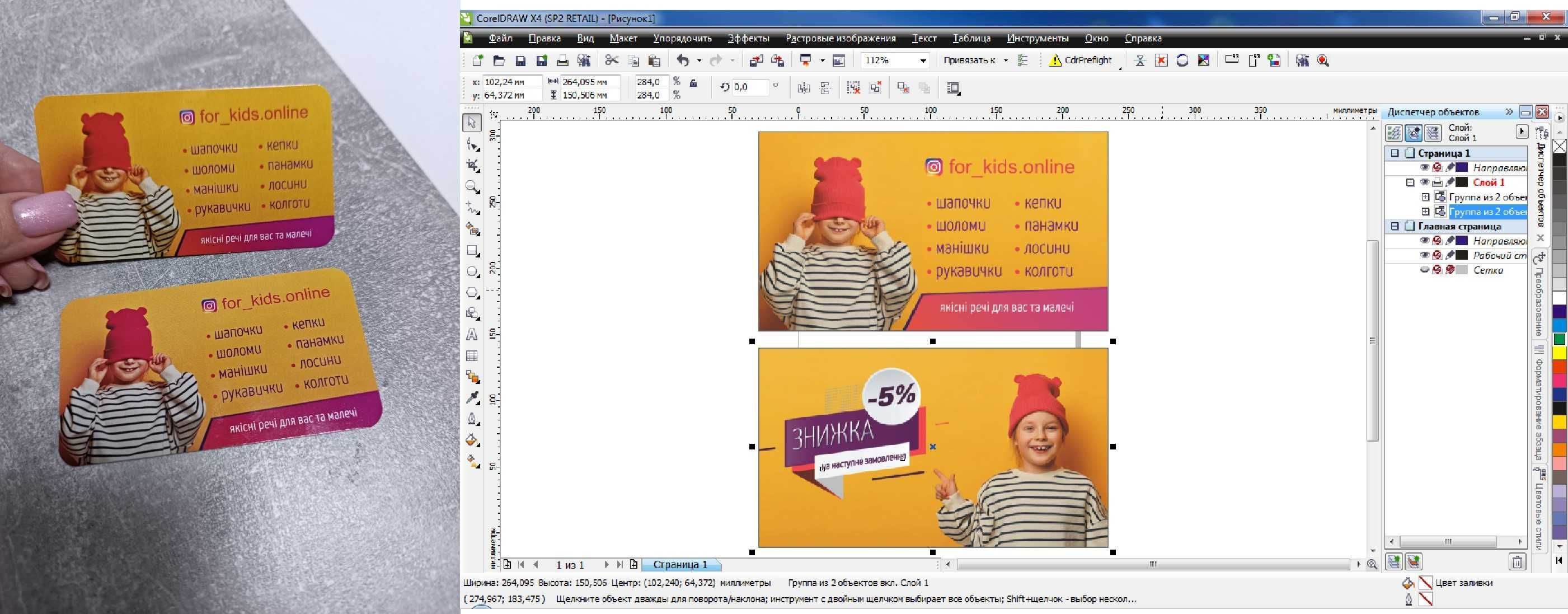Toggle printing of Слой 1 layer
The height and width of the screenshot is (614, 1568).
point(1437,182)
